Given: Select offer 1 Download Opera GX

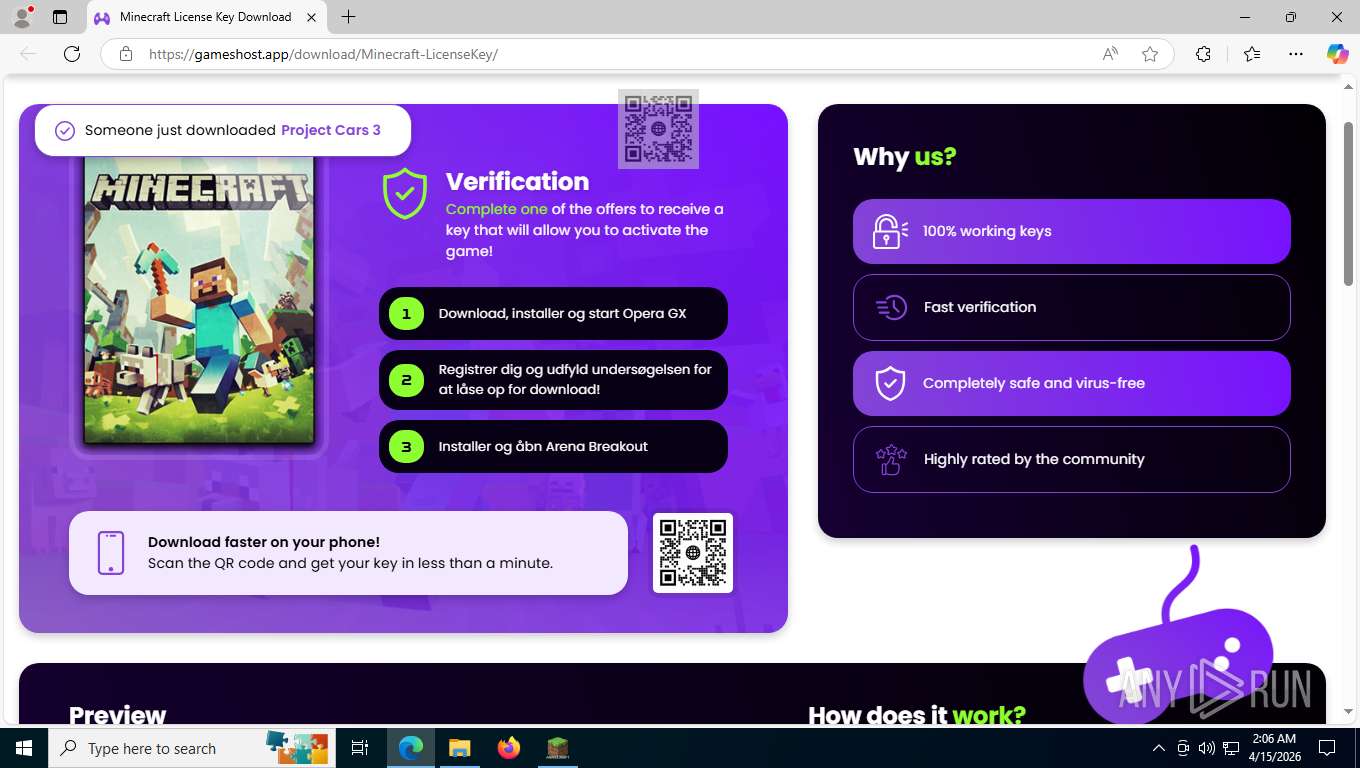Looking at the screenshot, I should [553, 314].
